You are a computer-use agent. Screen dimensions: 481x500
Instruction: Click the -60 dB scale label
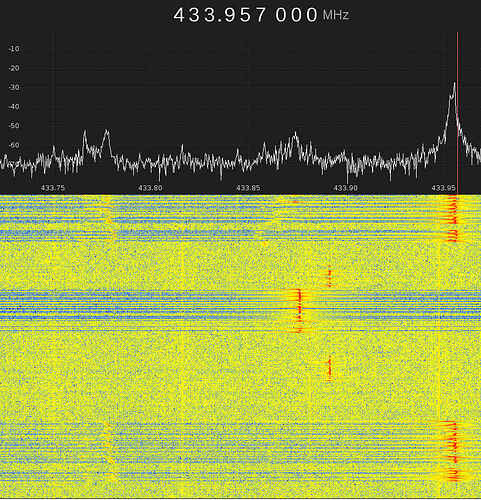[14, 145]
